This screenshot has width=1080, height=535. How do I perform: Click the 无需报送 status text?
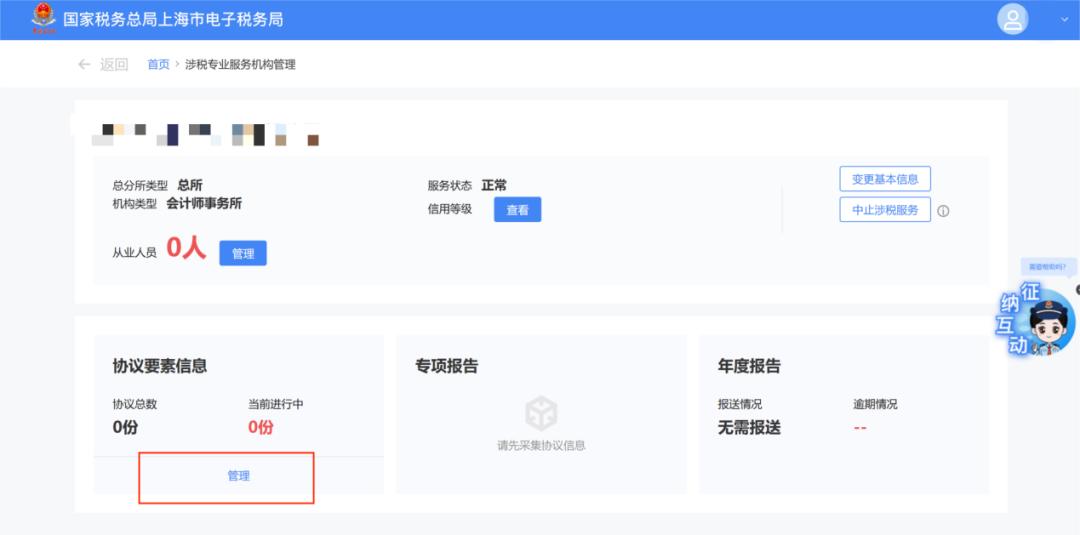click(x=749, y=428)
